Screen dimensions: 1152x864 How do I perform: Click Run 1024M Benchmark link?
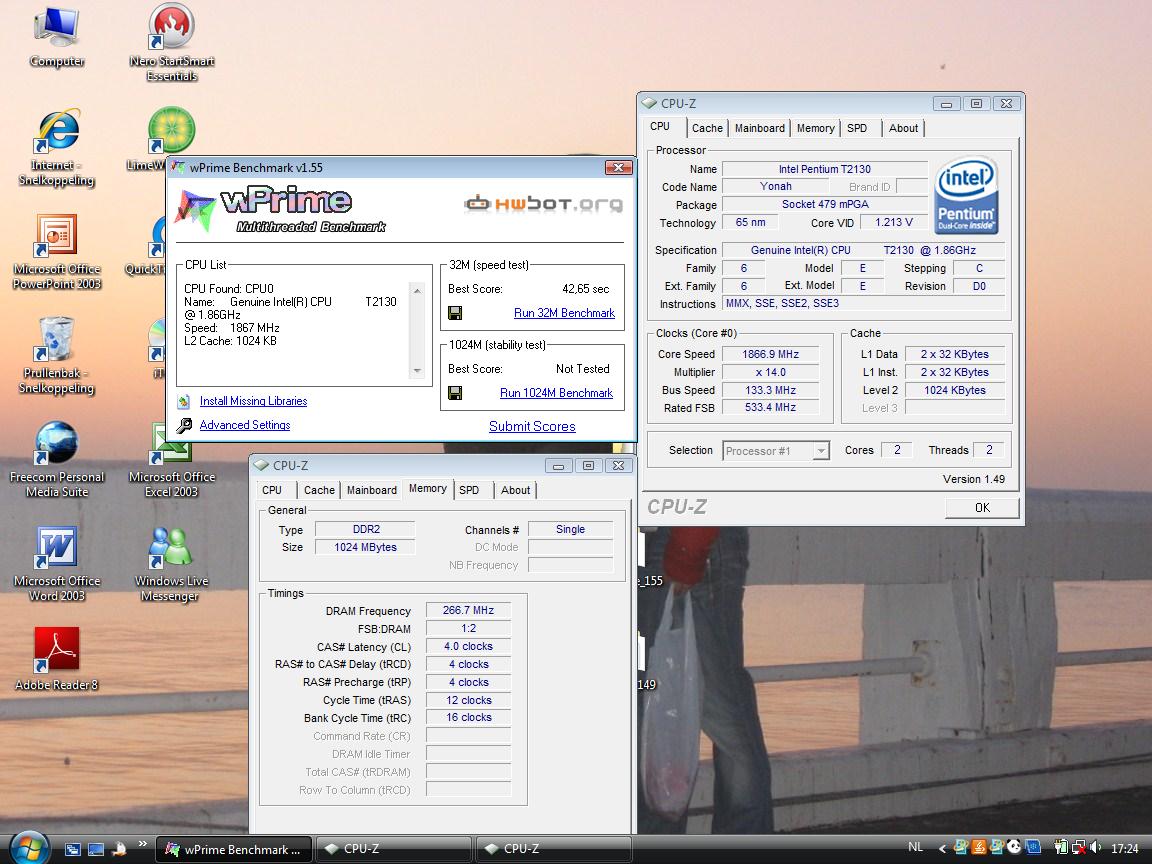pyautogui.click(x=556, y=393)
